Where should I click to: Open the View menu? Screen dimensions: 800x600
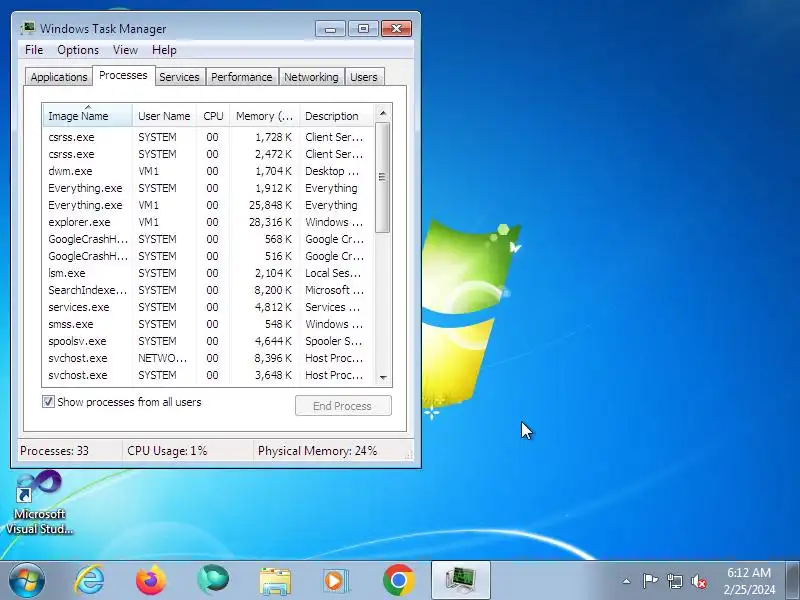click(126, 50)
